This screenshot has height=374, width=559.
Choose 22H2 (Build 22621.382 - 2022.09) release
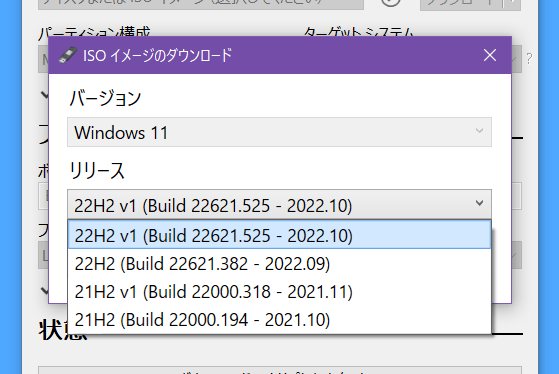pos(279,263)
